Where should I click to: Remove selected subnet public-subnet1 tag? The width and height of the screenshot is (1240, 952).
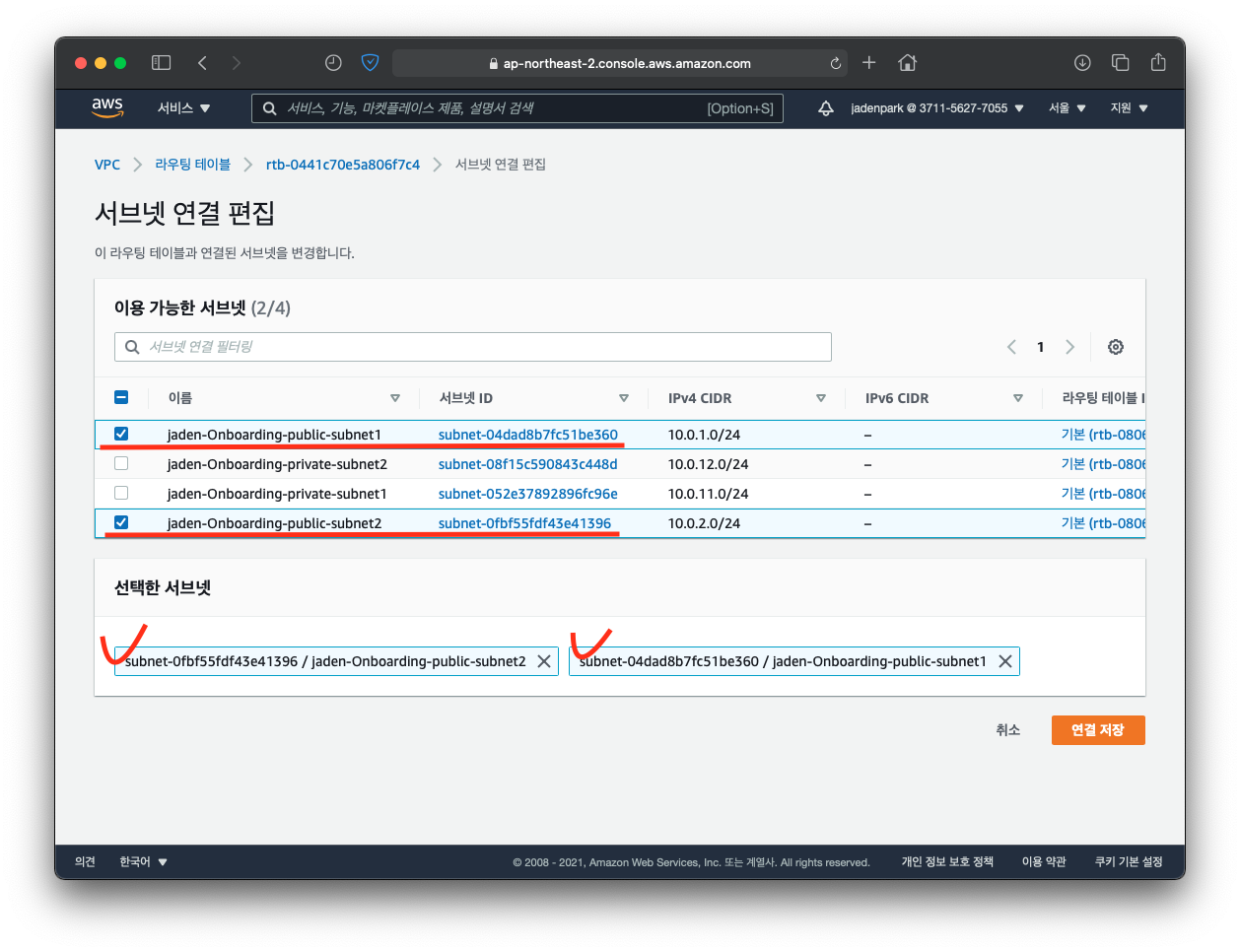coord(1005,661)
